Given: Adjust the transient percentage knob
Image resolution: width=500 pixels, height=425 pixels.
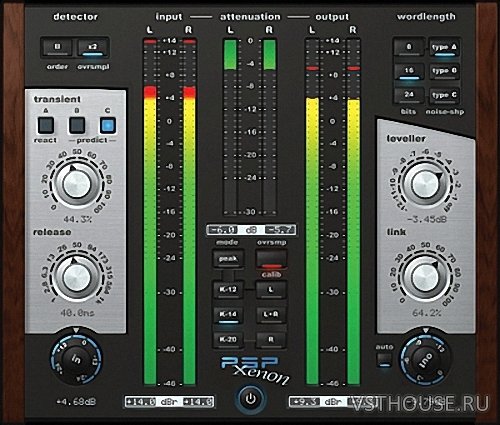Looking at the screenshot, I should 77,184.
